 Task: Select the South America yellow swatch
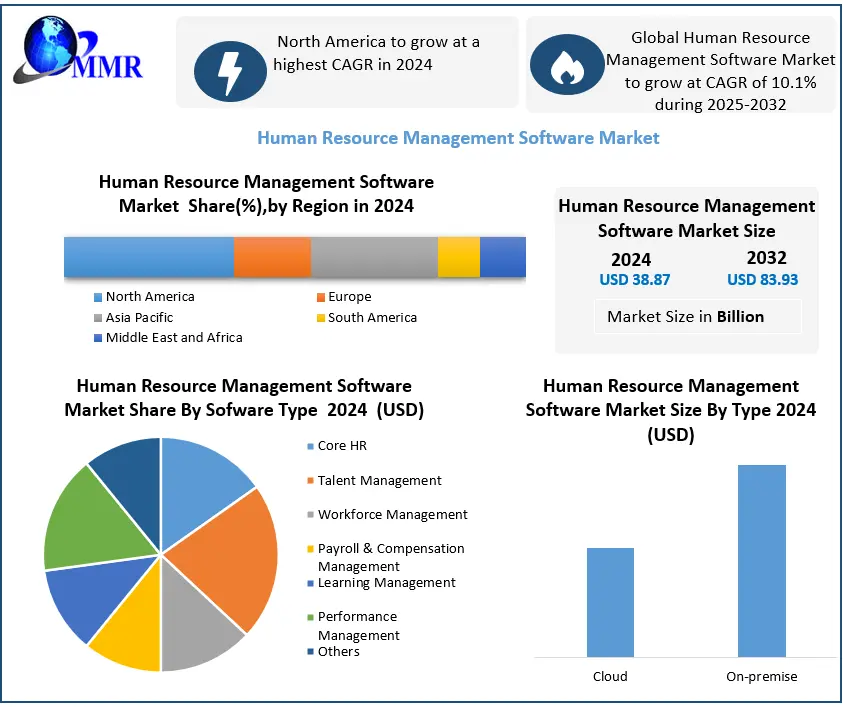[320, 317]
